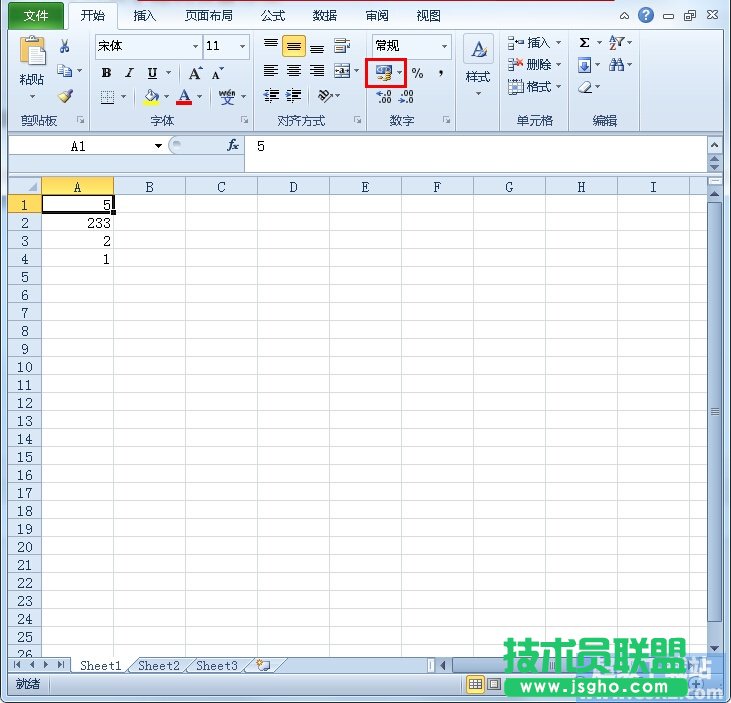Toggle Bold formatting
The image size is (731, 703).
(106, 73)
